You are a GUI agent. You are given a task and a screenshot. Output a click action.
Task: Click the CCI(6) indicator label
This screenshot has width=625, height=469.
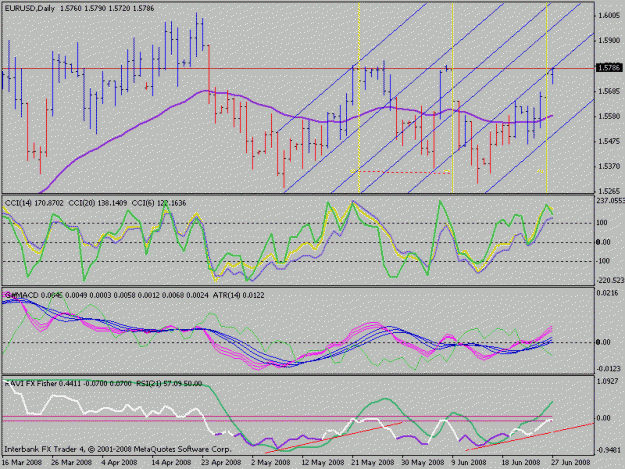159,203
